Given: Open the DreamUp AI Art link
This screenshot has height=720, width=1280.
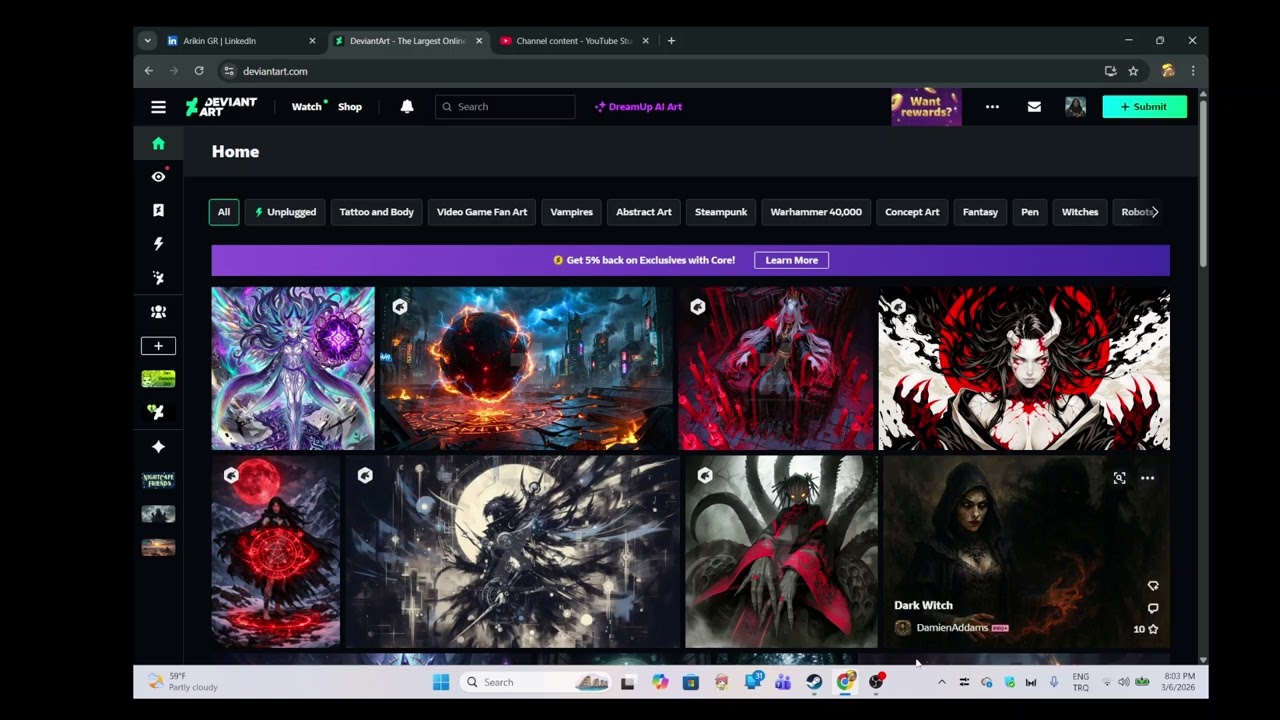Looking at the screenshot, I should point(638,107).
